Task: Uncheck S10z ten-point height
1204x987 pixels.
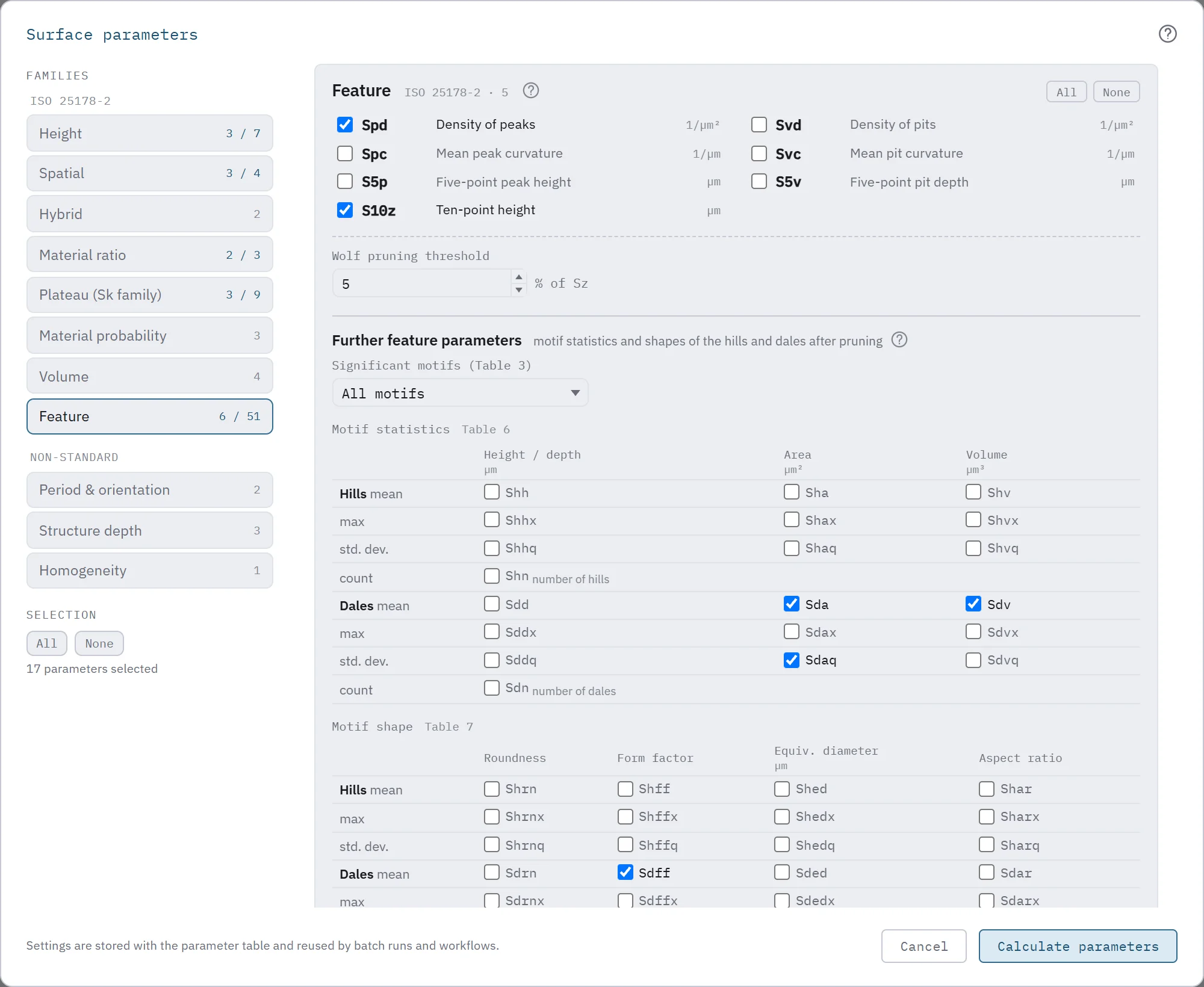Action: point(345,210)
